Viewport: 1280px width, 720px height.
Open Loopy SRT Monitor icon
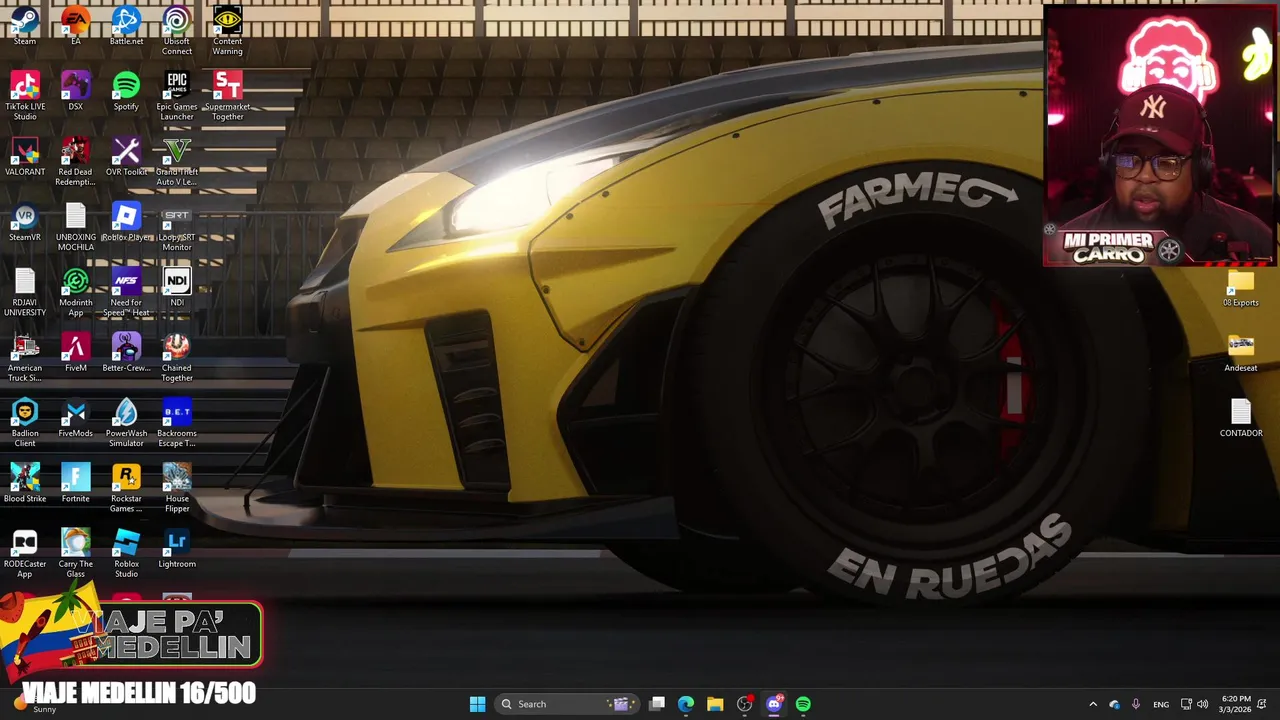click(177, 226)
